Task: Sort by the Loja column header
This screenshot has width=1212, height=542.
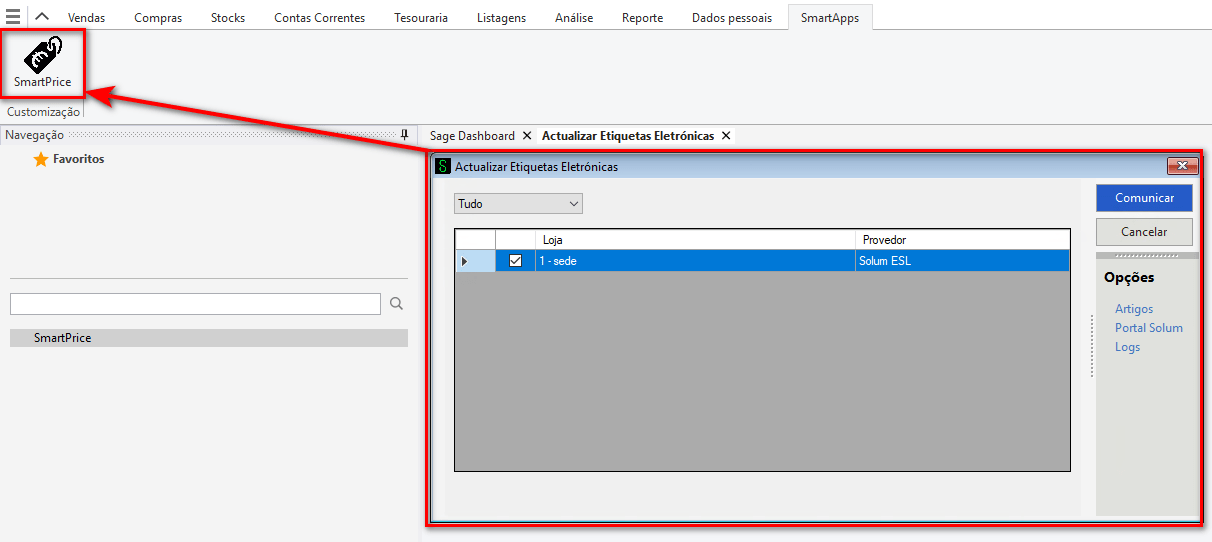Action: [695, 240]
